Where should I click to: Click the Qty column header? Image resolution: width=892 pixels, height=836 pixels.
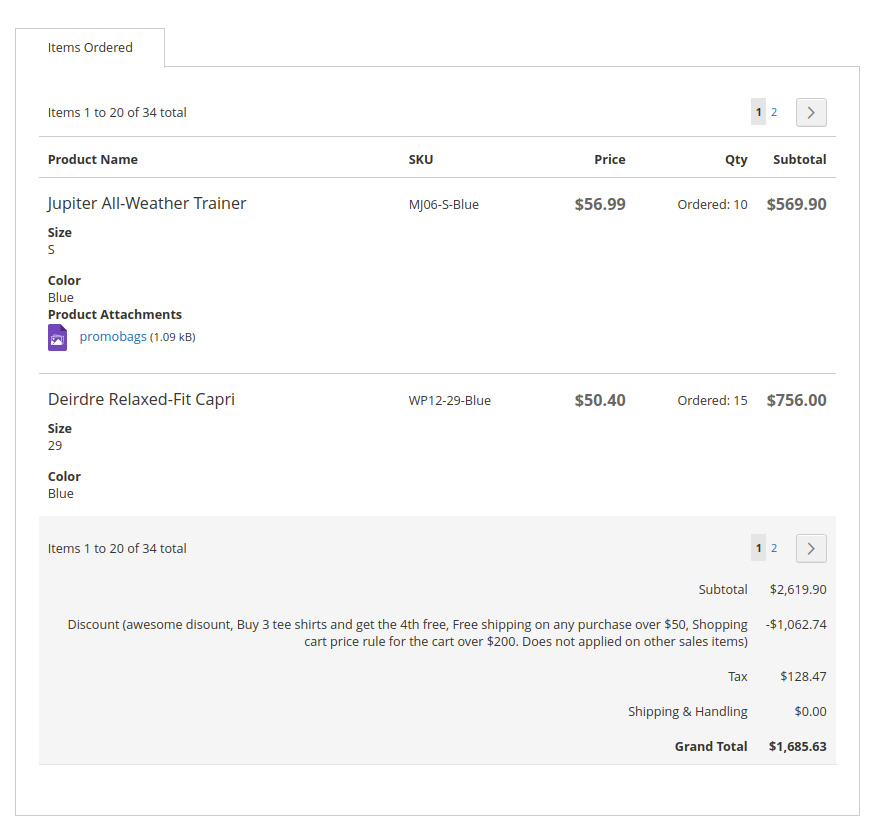[736, 160]
